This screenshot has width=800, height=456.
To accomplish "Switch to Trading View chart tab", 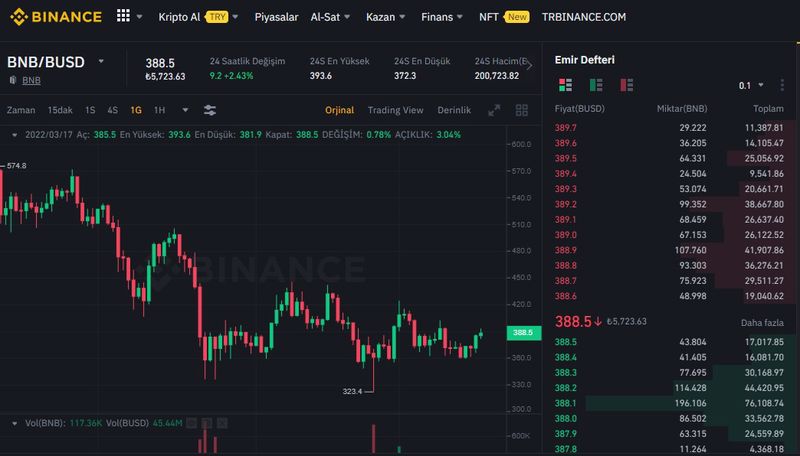I will 395,110.
